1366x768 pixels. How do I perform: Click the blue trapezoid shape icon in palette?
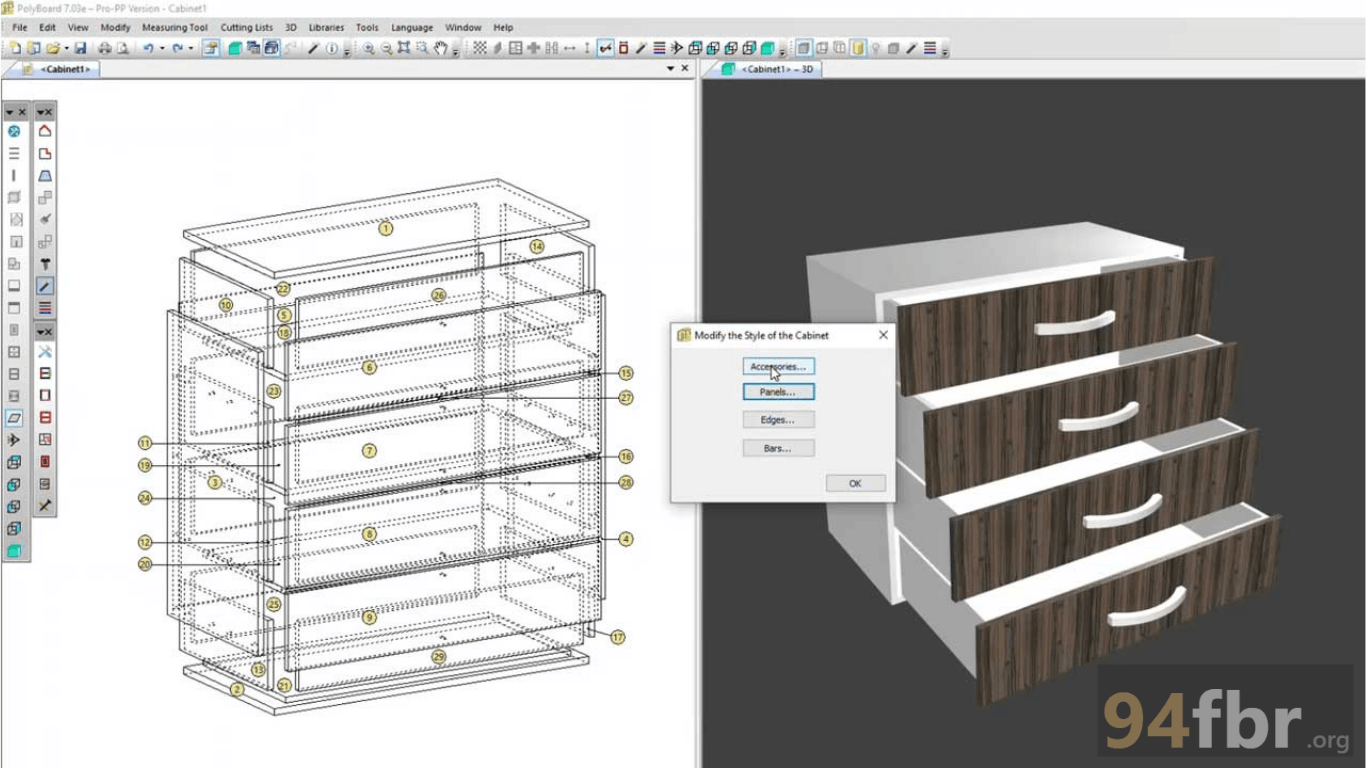[45, 175]
